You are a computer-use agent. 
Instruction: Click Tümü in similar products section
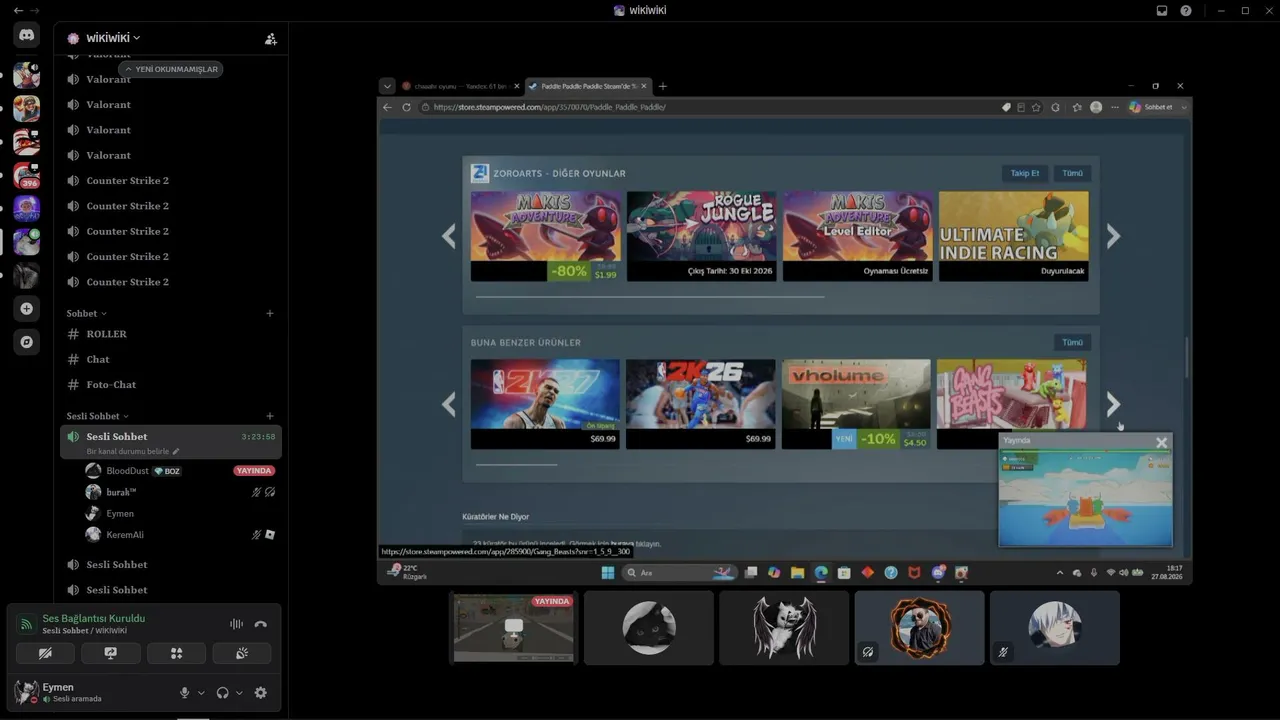[1072, 342]
